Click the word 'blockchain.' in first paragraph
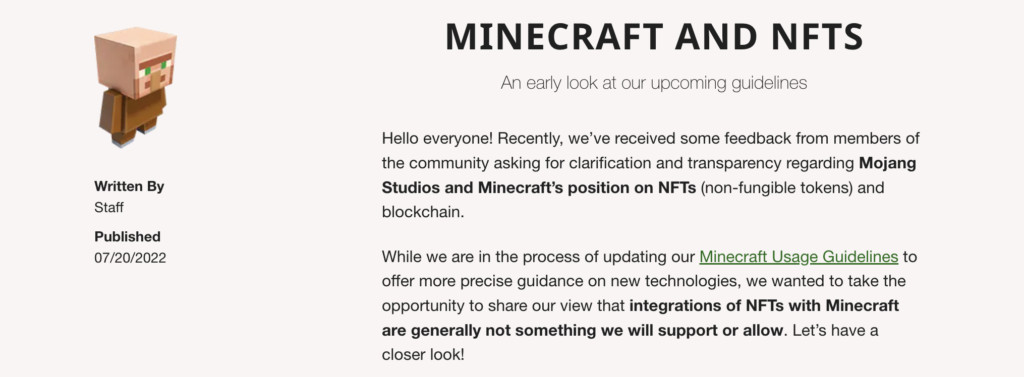The height and width of the screenshot is (377, 1024). tap(423, 212)
